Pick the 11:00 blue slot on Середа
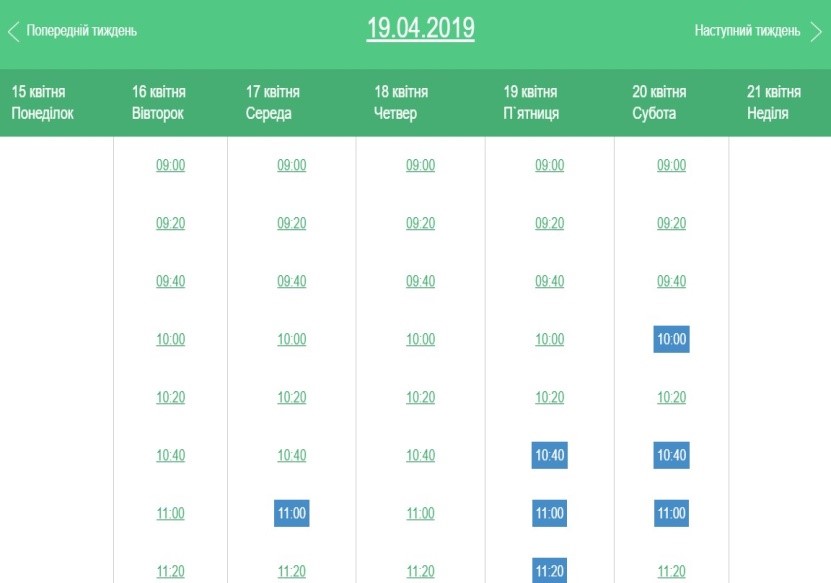The height and width of the screenshot is (583, 831). pyautogui.click(x=291, y=513)
